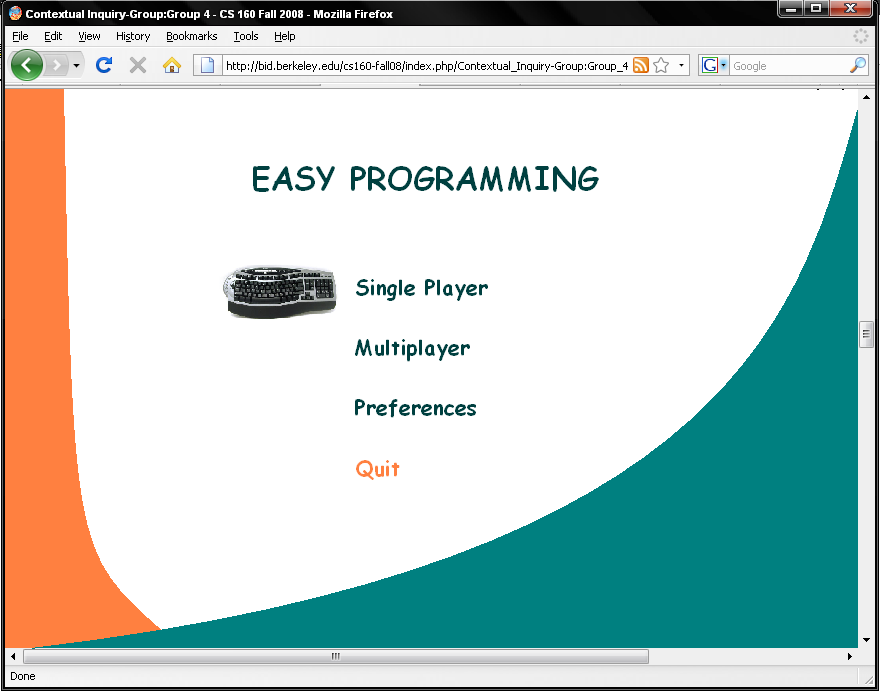Viewport: 882px width, 692px height.
Task: Open the recent pages history dropdown arrow
Action: tap(76, 66)
